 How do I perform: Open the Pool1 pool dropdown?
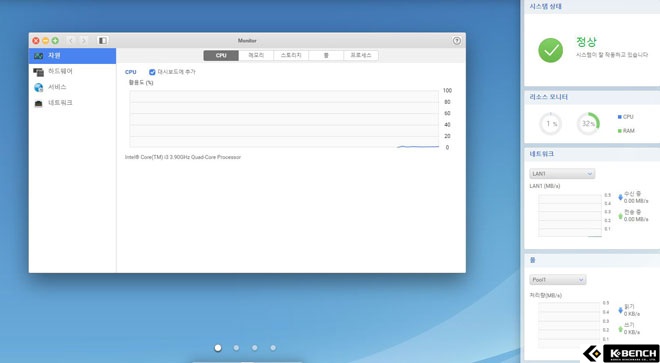coord(558,280)
